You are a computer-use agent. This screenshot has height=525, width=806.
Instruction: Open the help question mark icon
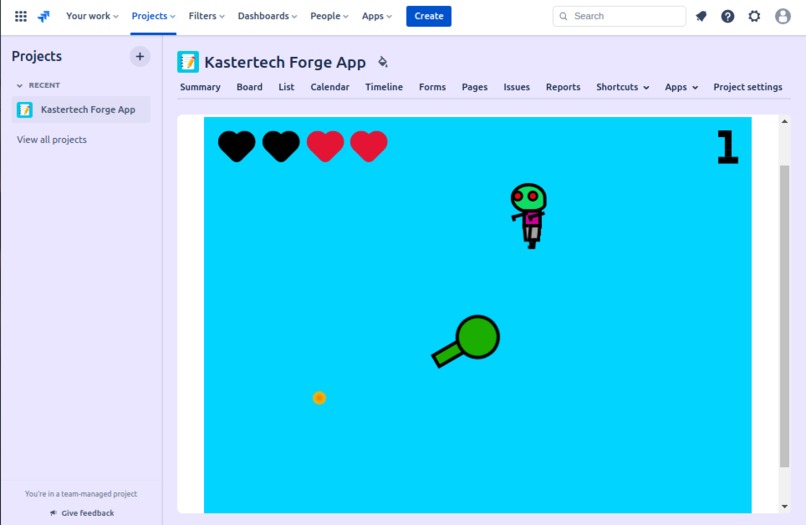tap(727, 16)
